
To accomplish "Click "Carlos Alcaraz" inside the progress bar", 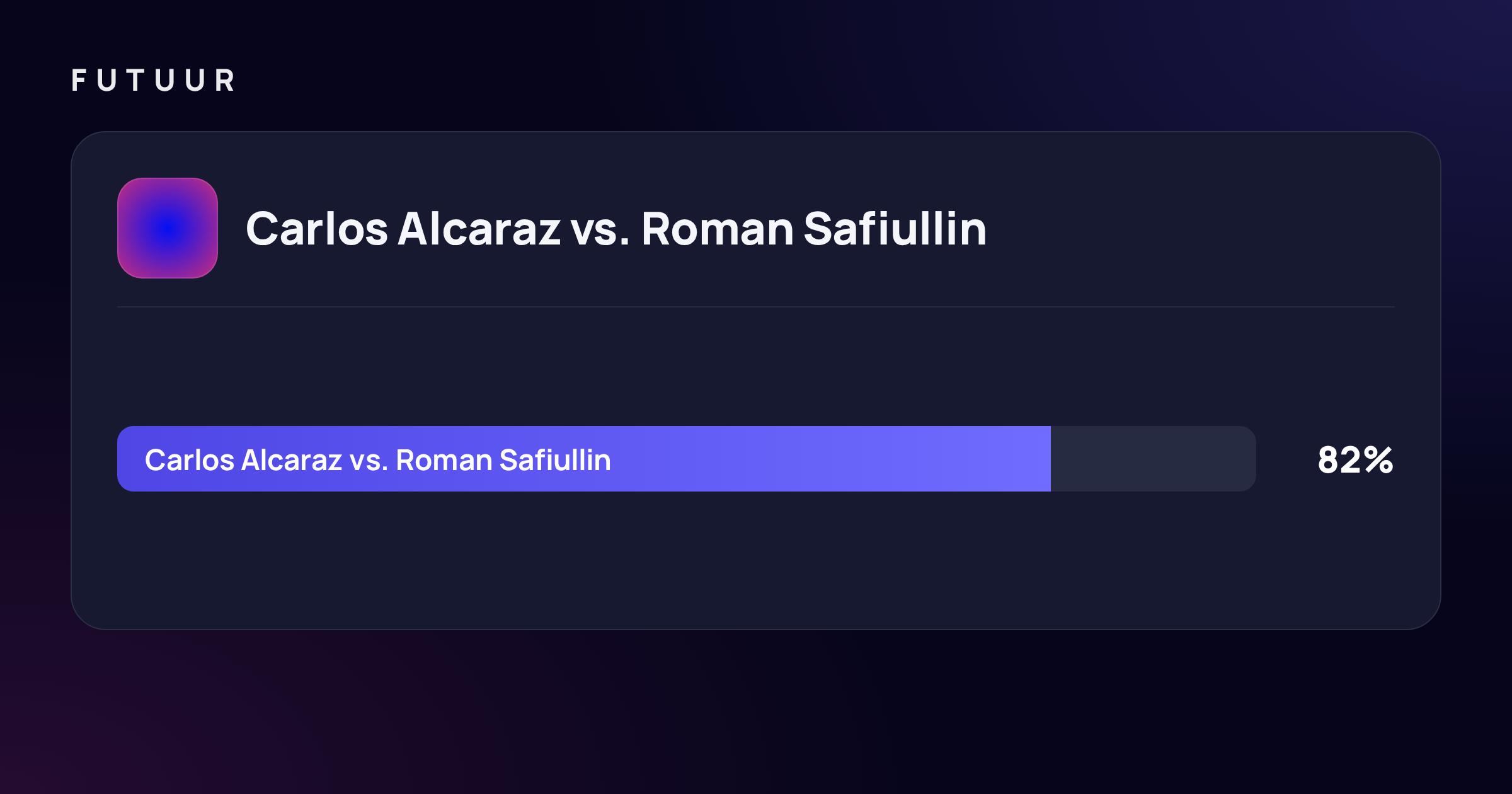I will pos(243,460).
